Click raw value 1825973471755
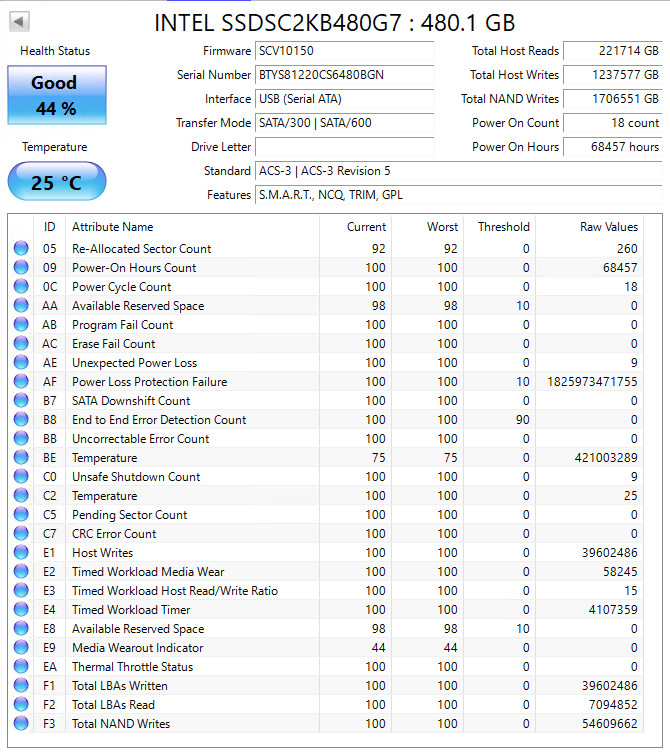This screenshot has width=670, height=756. pos(592,381)
